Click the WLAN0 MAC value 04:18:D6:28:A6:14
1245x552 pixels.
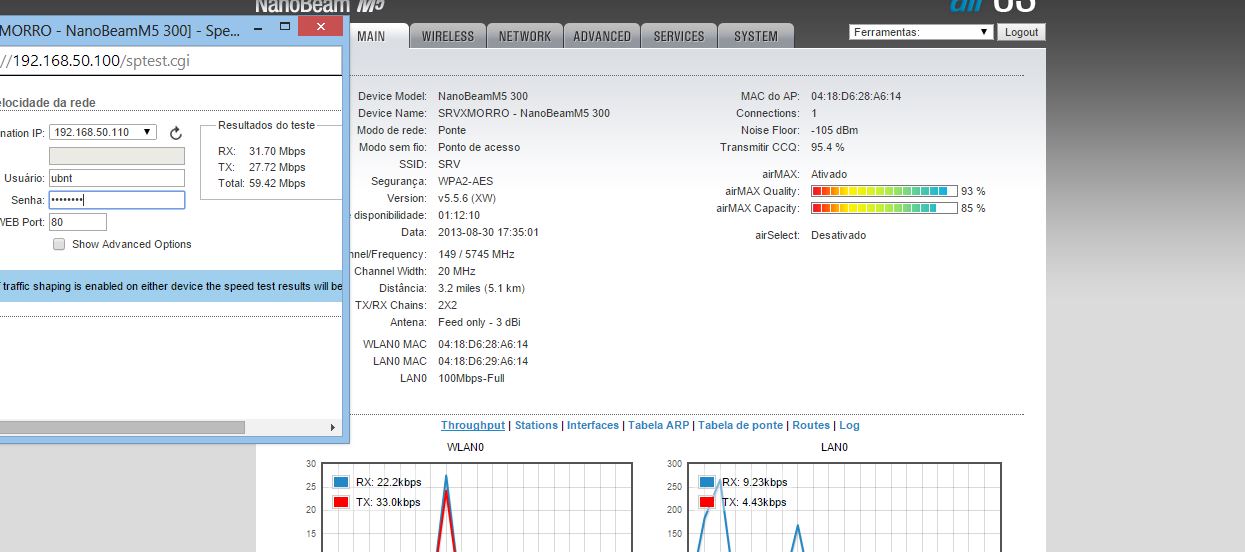click(x=483, y=344)
